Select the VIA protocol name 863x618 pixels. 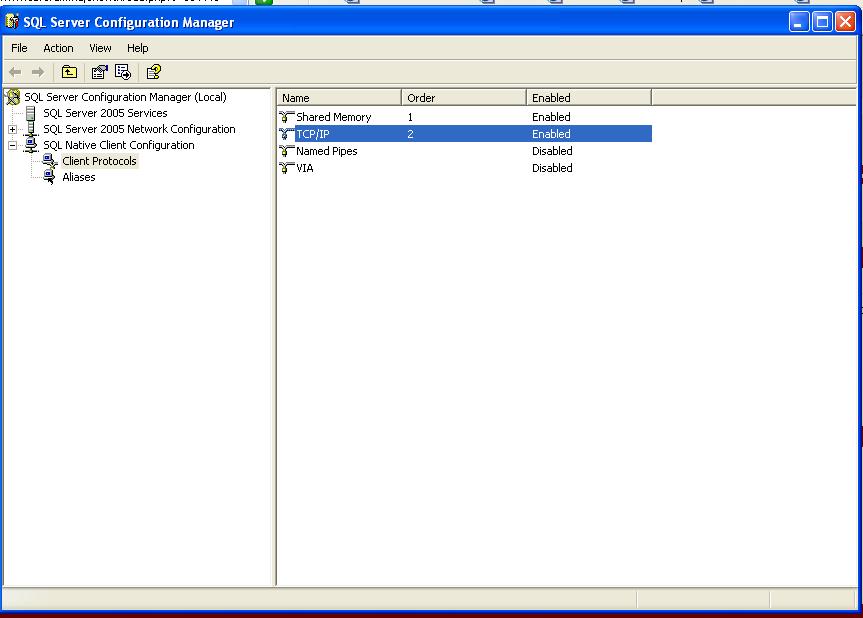[x=304, y=168]
